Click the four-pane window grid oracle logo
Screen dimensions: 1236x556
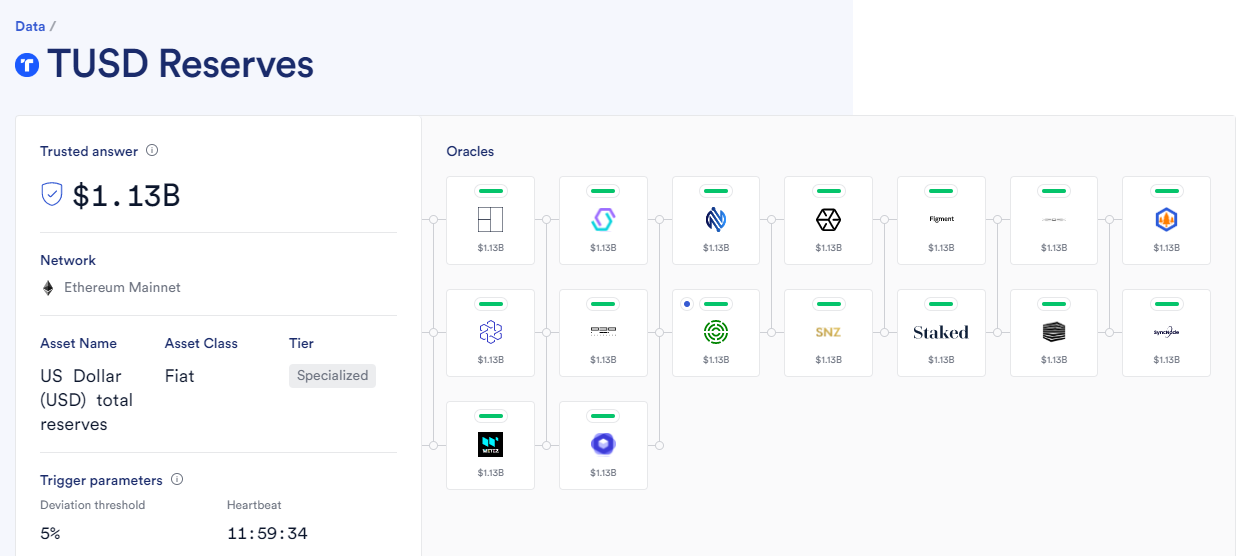[490, 219]
